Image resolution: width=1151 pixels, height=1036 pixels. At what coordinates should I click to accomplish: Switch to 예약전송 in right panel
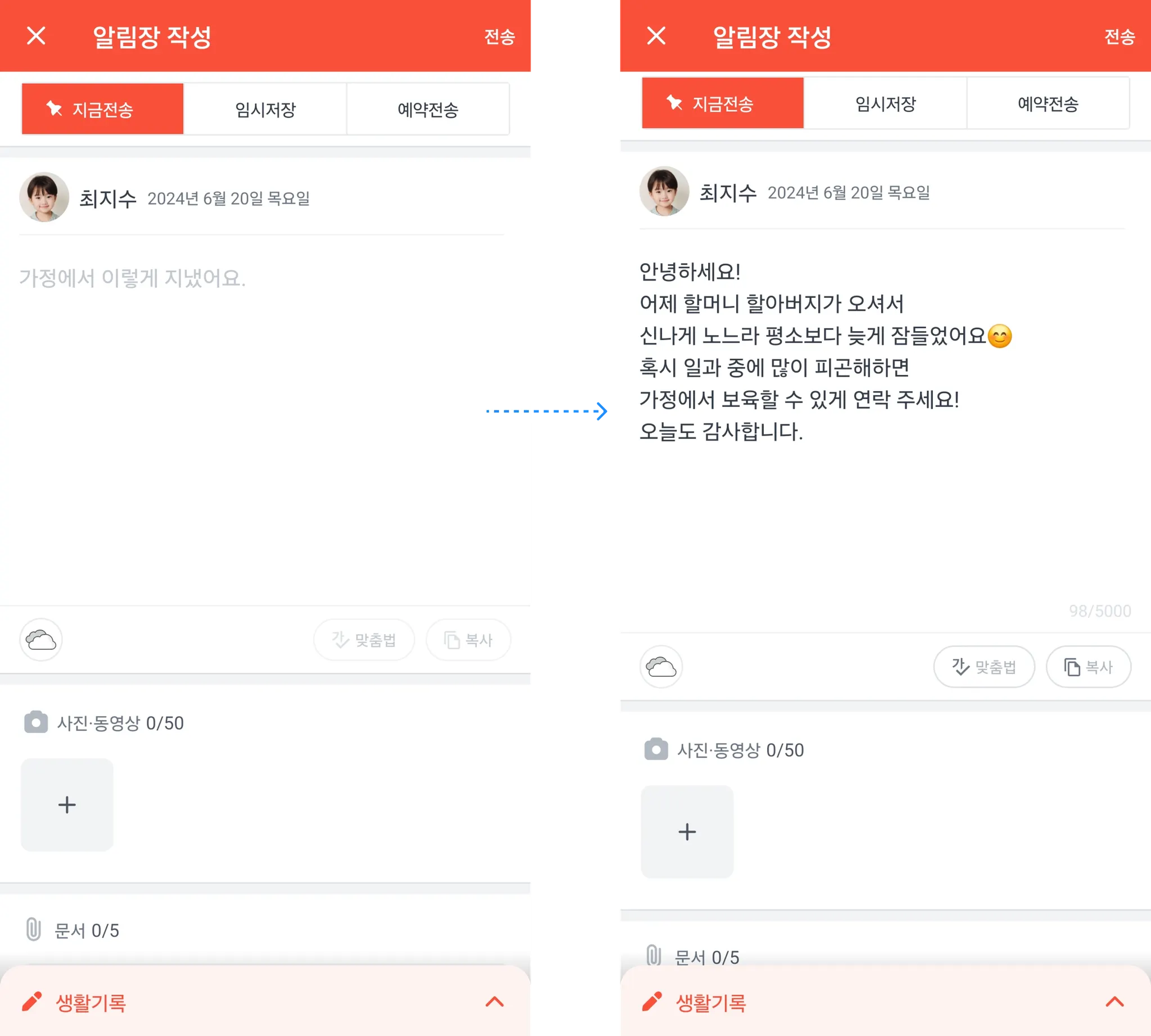1048,103
